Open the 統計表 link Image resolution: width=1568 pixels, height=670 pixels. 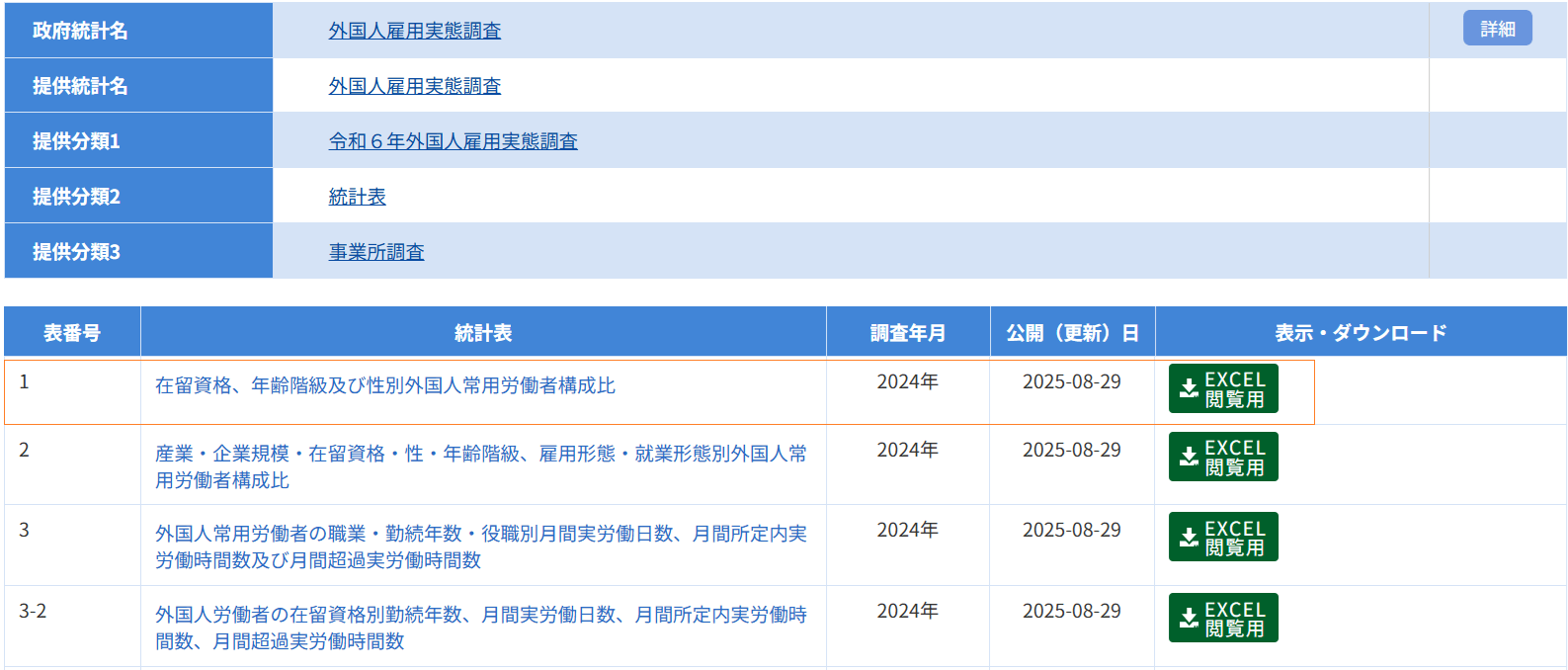[357, 197]
